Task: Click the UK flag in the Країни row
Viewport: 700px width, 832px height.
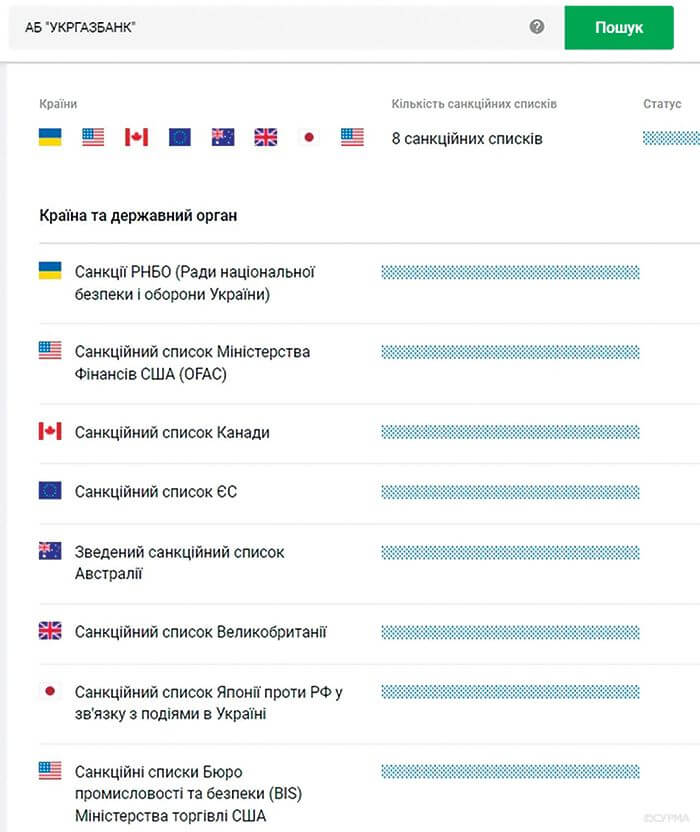Action: coord(266,137)
